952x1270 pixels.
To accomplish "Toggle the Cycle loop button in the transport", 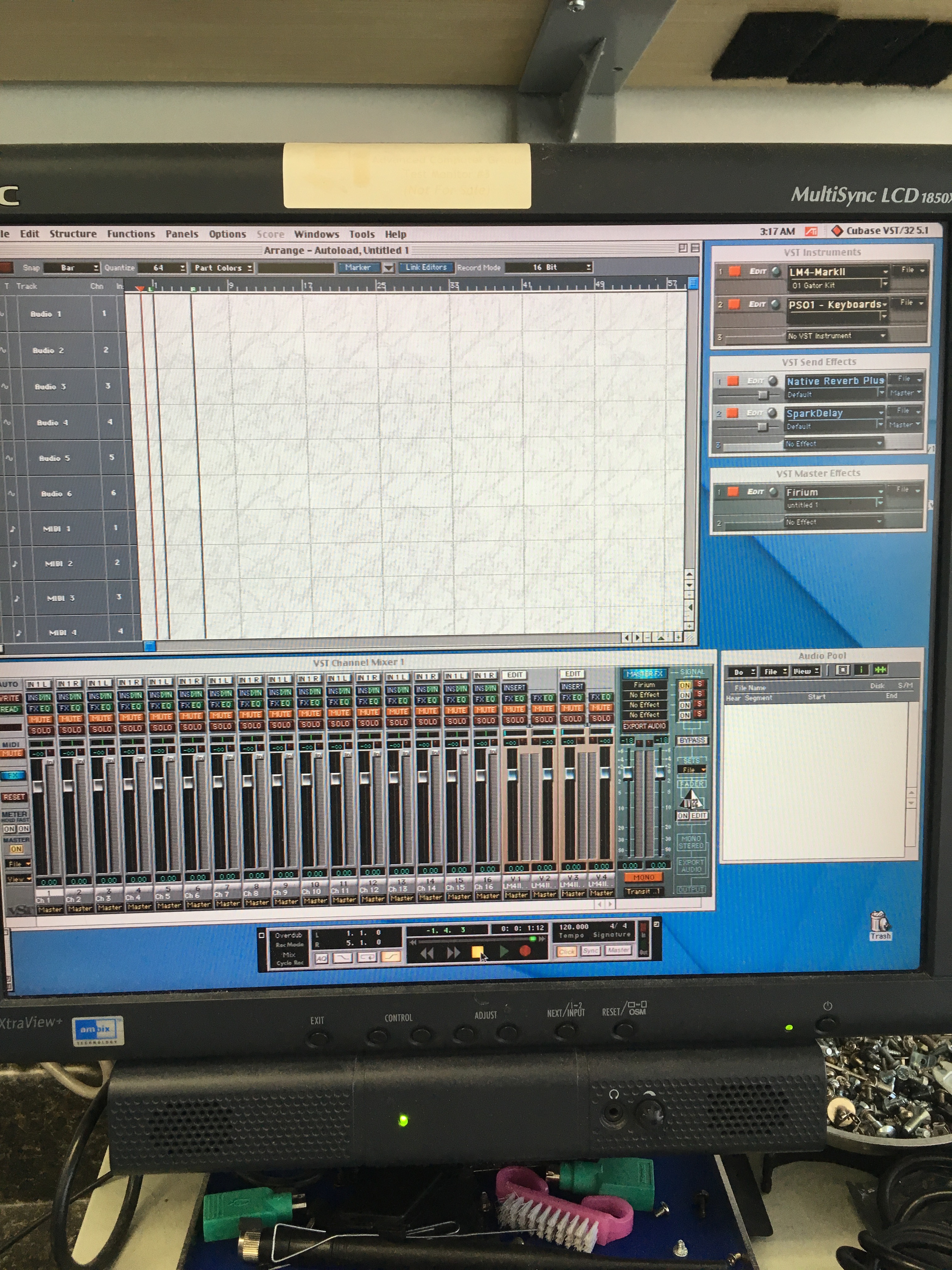I will pyautogui.click(x=367, y=957).
